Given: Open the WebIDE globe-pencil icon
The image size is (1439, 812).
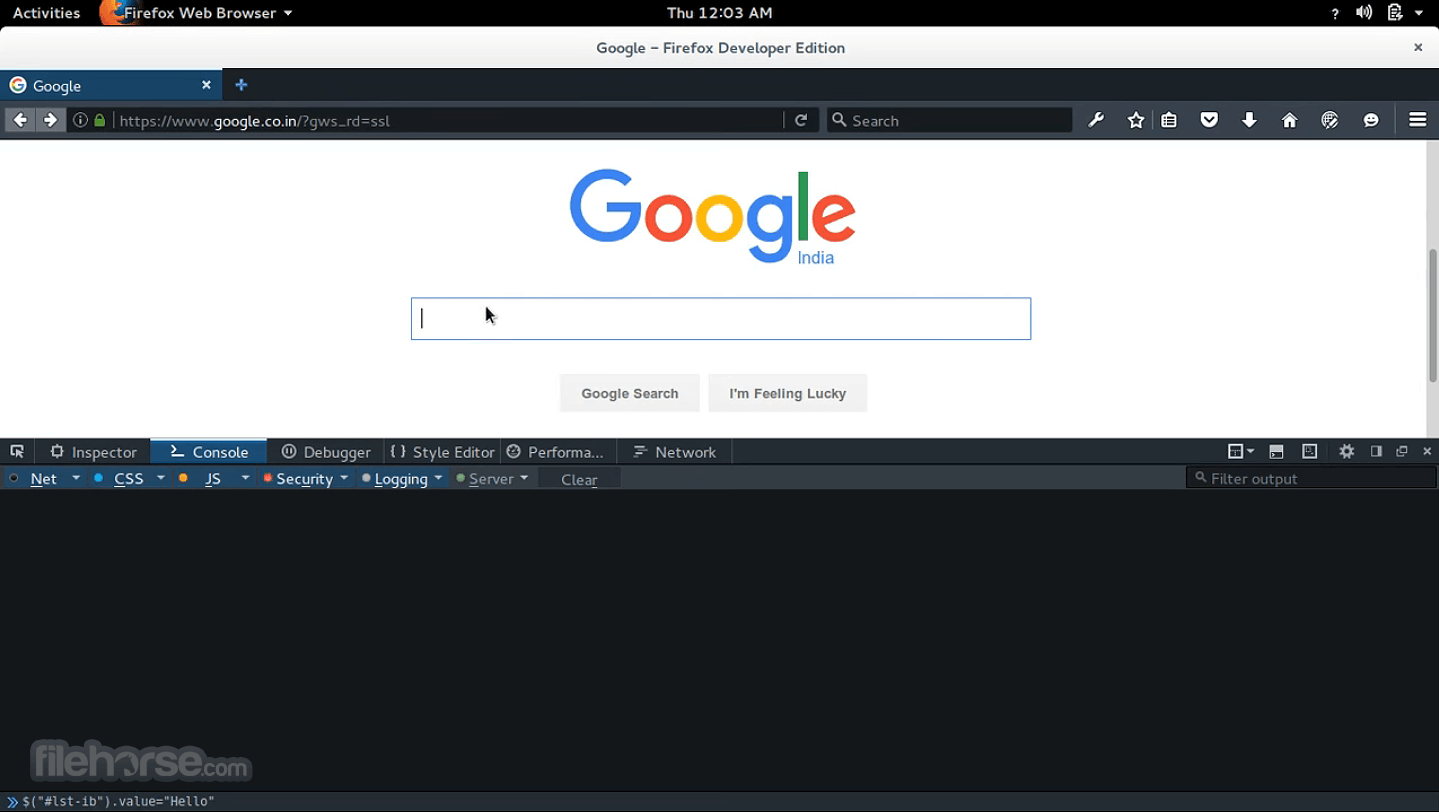Looking at the screenshot, I should 1329,120.
